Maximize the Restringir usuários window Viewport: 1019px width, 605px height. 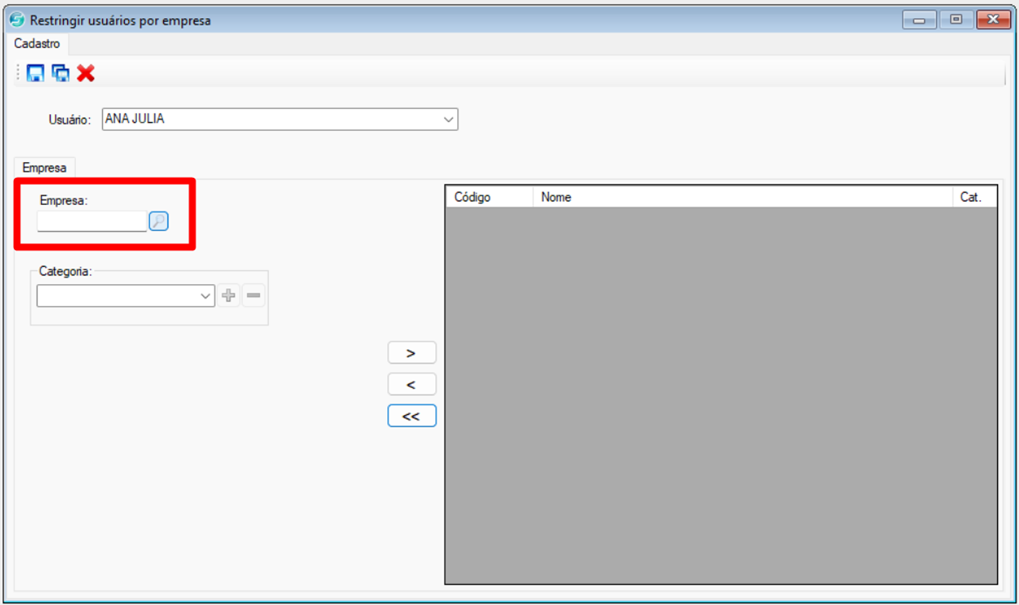point(956,19)
